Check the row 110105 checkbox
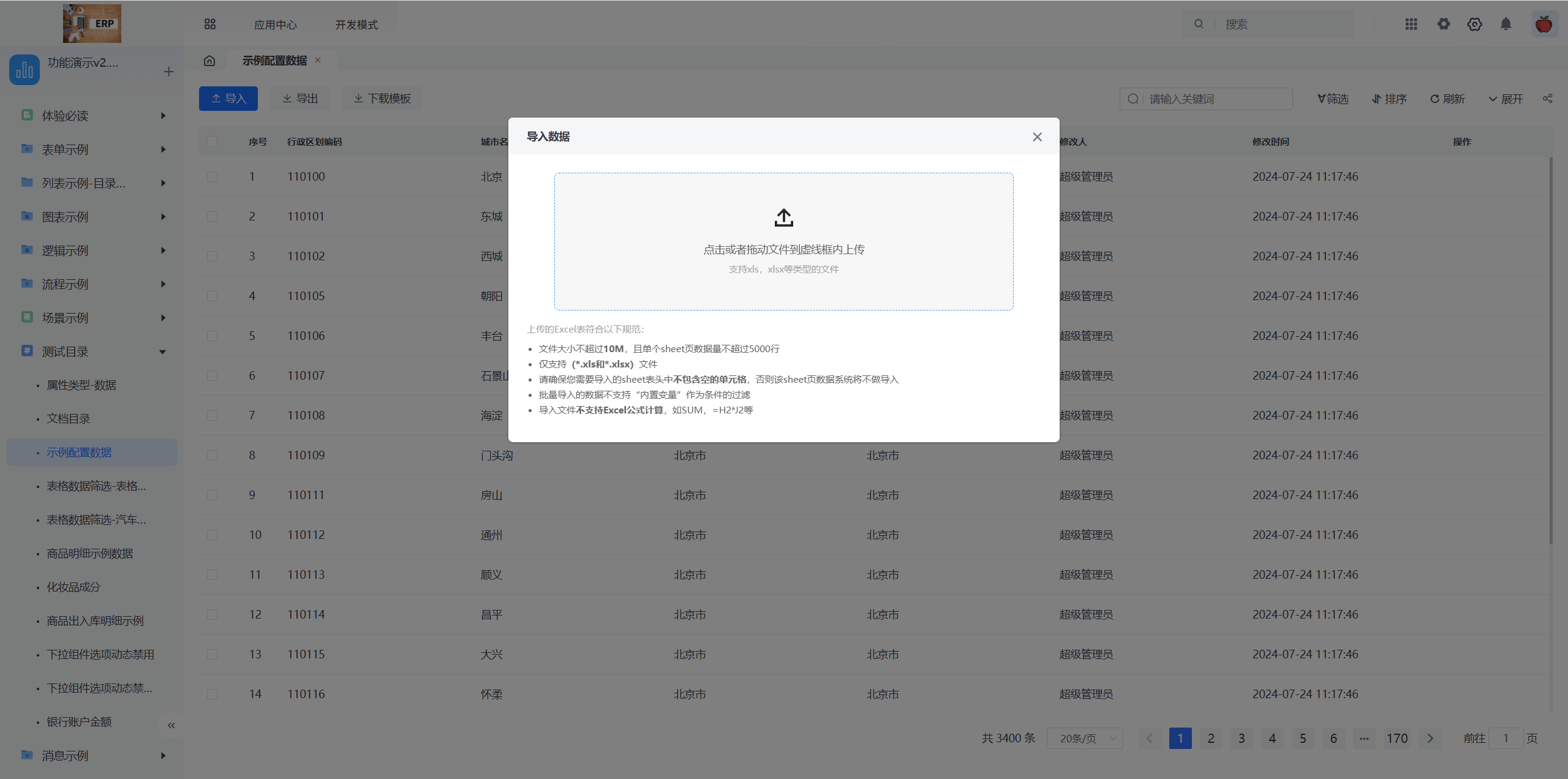The height and width of the screenshot is (779, 1568). click(213, 296)
